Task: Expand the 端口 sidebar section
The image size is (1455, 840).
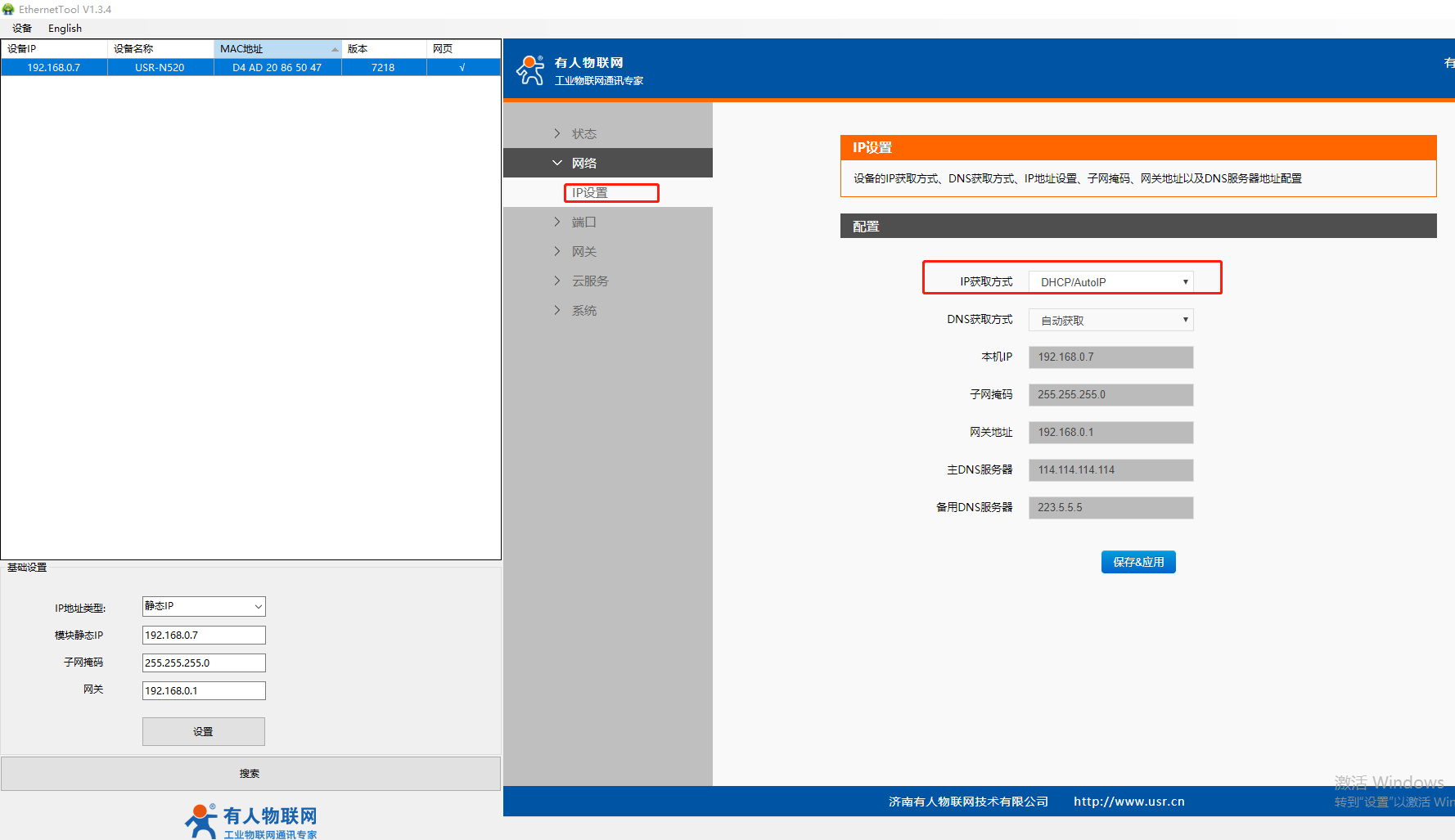Action: [x=583, y=222]
